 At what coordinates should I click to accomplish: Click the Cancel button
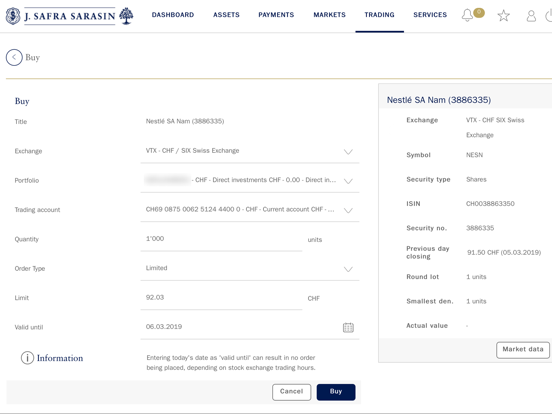(x=291, y=392)
